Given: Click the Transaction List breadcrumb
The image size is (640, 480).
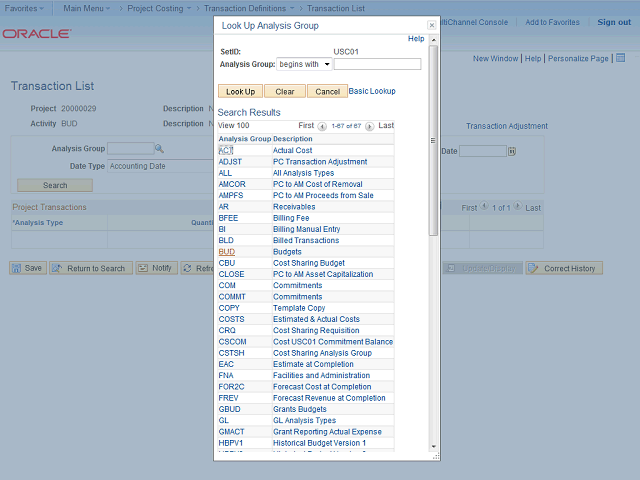Looking at the screenshot, I should (336, 8).
